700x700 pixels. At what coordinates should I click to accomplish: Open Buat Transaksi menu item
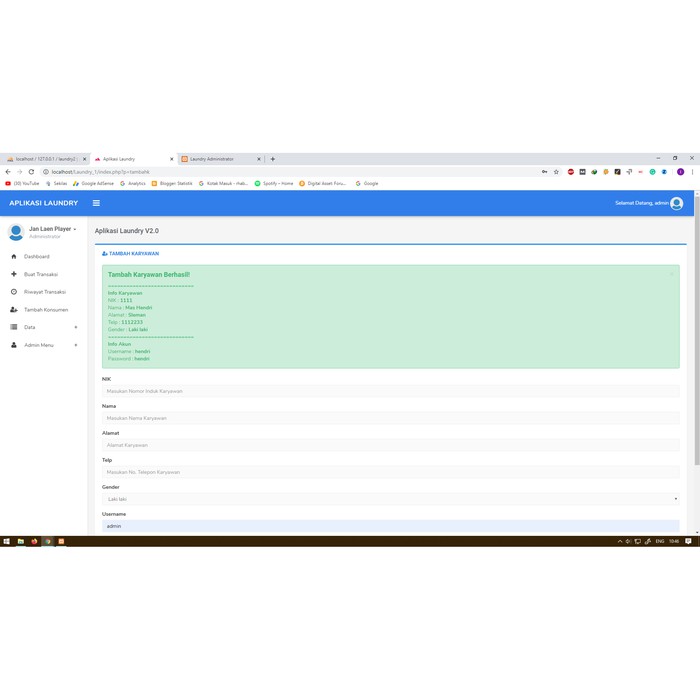click(41, 274)
